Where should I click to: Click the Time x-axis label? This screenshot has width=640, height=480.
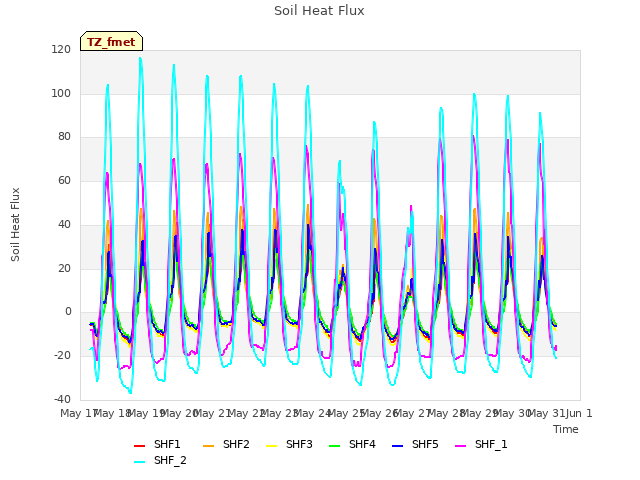pyautogui.click(x=566, y=429)
